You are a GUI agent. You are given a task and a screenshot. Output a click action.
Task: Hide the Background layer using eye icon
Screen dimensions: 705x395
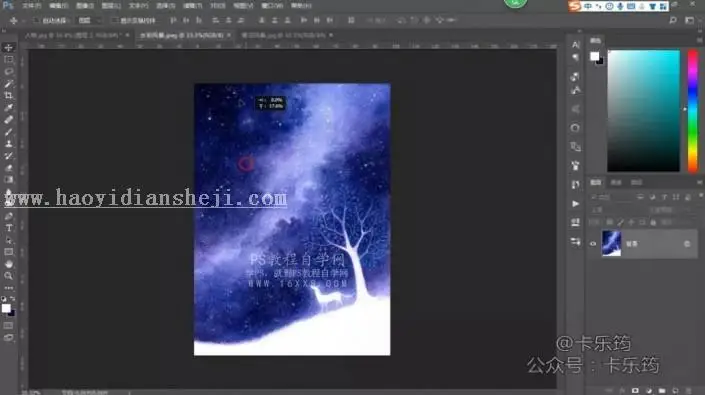(593, 244)
